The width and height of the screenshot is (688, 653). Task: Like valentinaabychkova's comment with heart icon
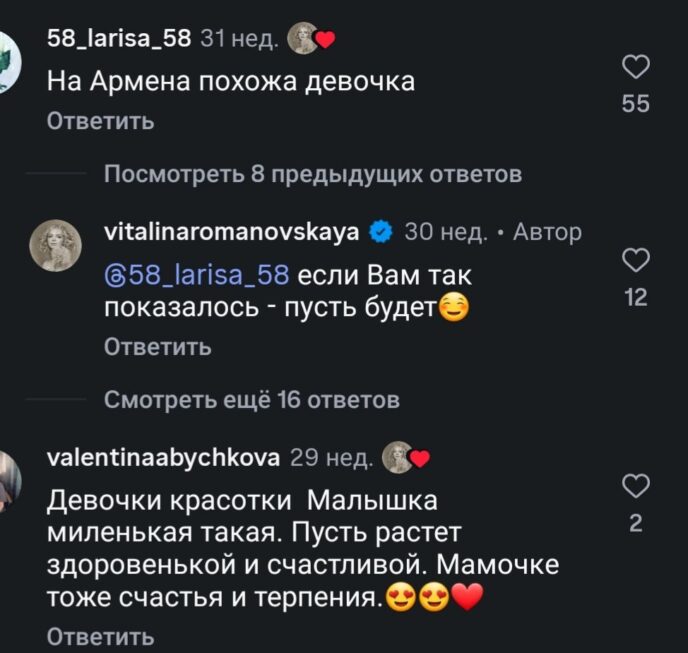click(x=636, y=486)
